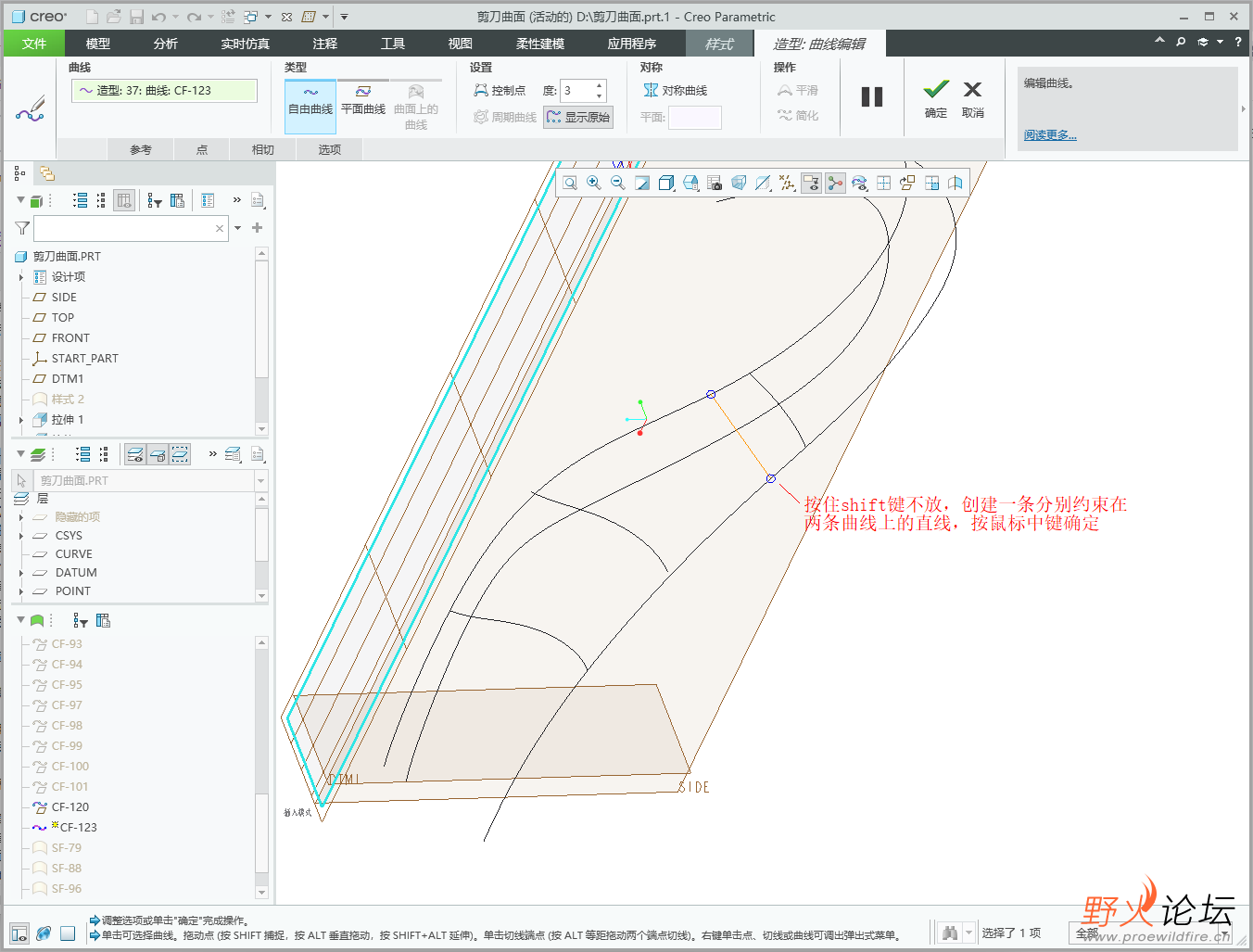Screen dimensions: 1253x952
Task: Switch to folder browser tab icon
Action: pos(46,173)
